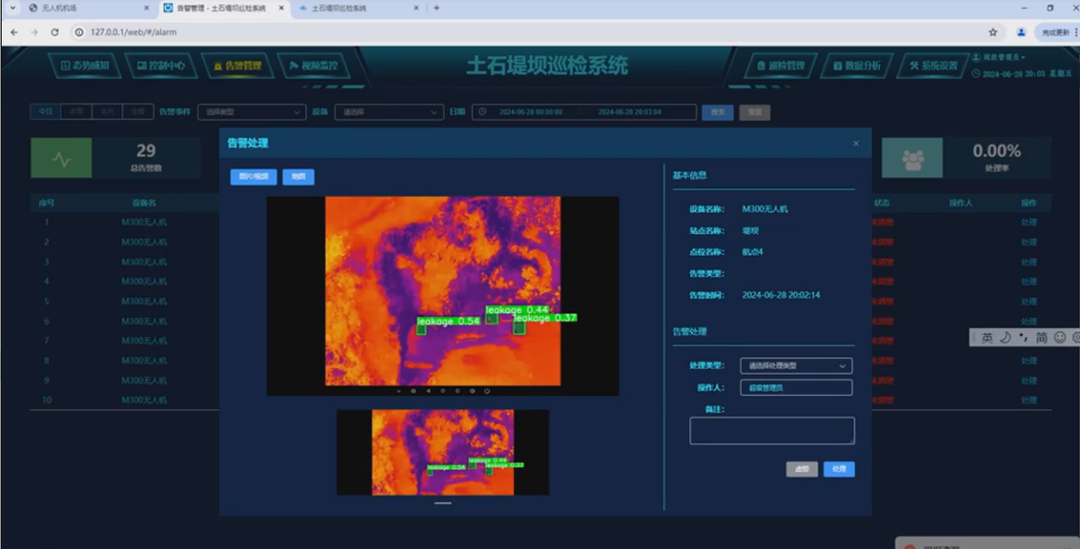Viewport: 1080px width, 549px height.
Task: Bookmark this page with the star icon
Action: tap(993, 32)
